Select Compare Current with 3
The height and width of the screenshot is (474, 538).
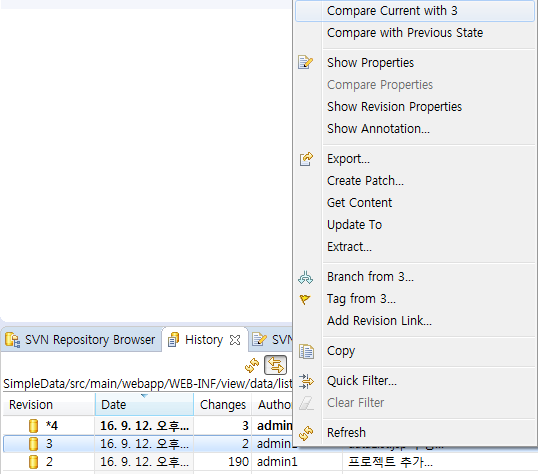click(415, 11)
